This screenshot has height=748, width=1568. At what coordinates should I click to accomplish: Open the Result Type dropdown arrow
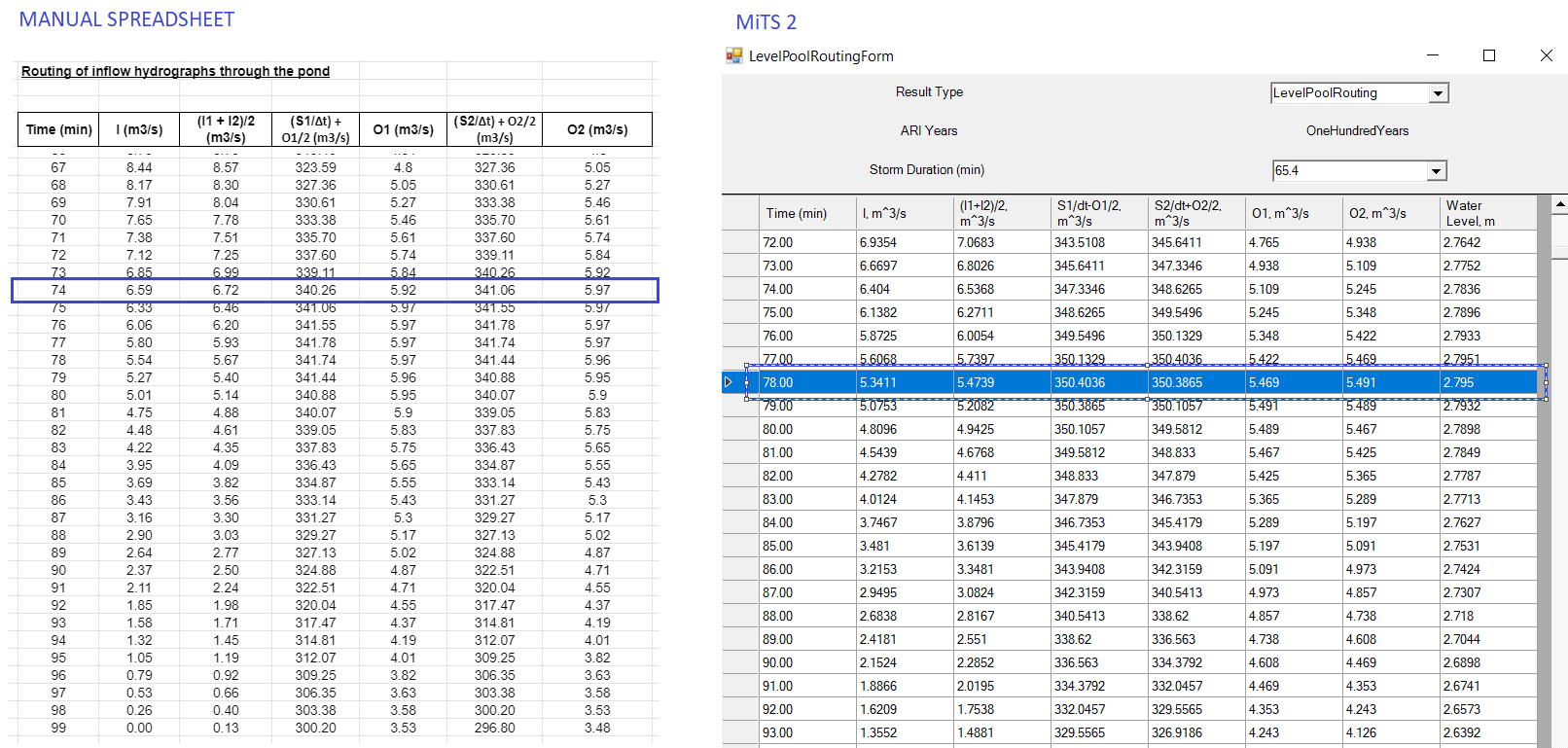click(1438, 93)
